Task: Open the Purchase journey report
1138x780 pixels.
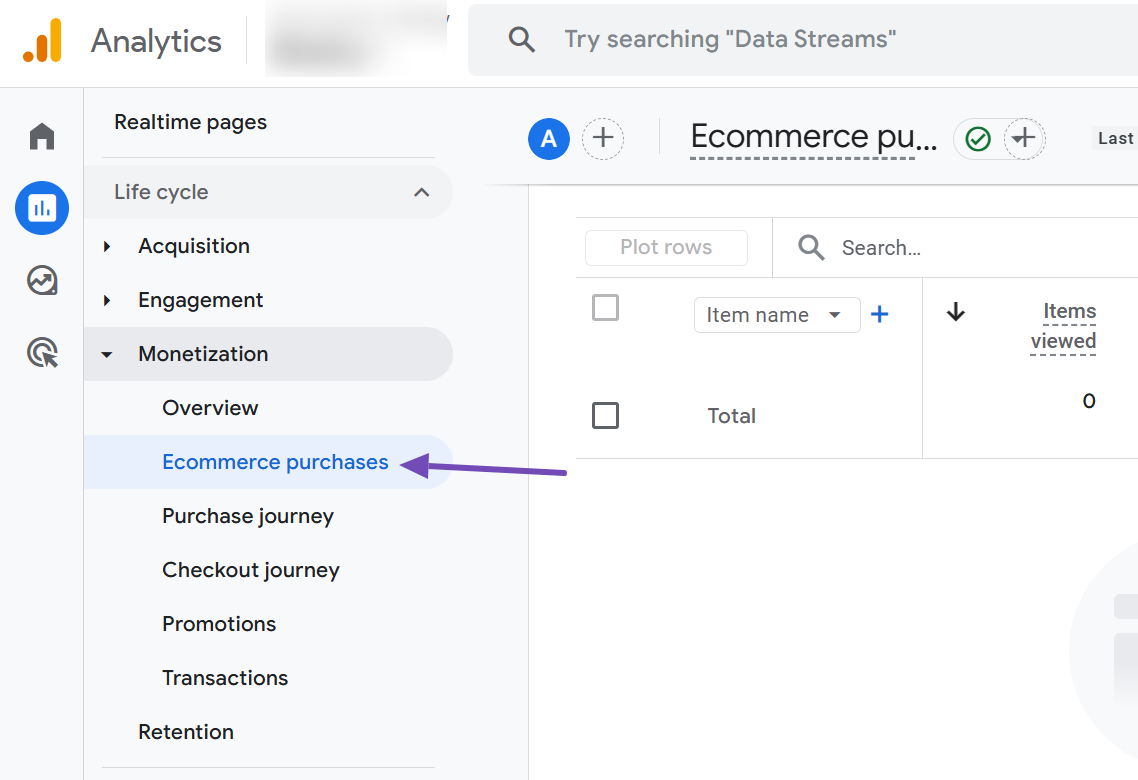Action: pyautogui.click(x=247, y=516)
